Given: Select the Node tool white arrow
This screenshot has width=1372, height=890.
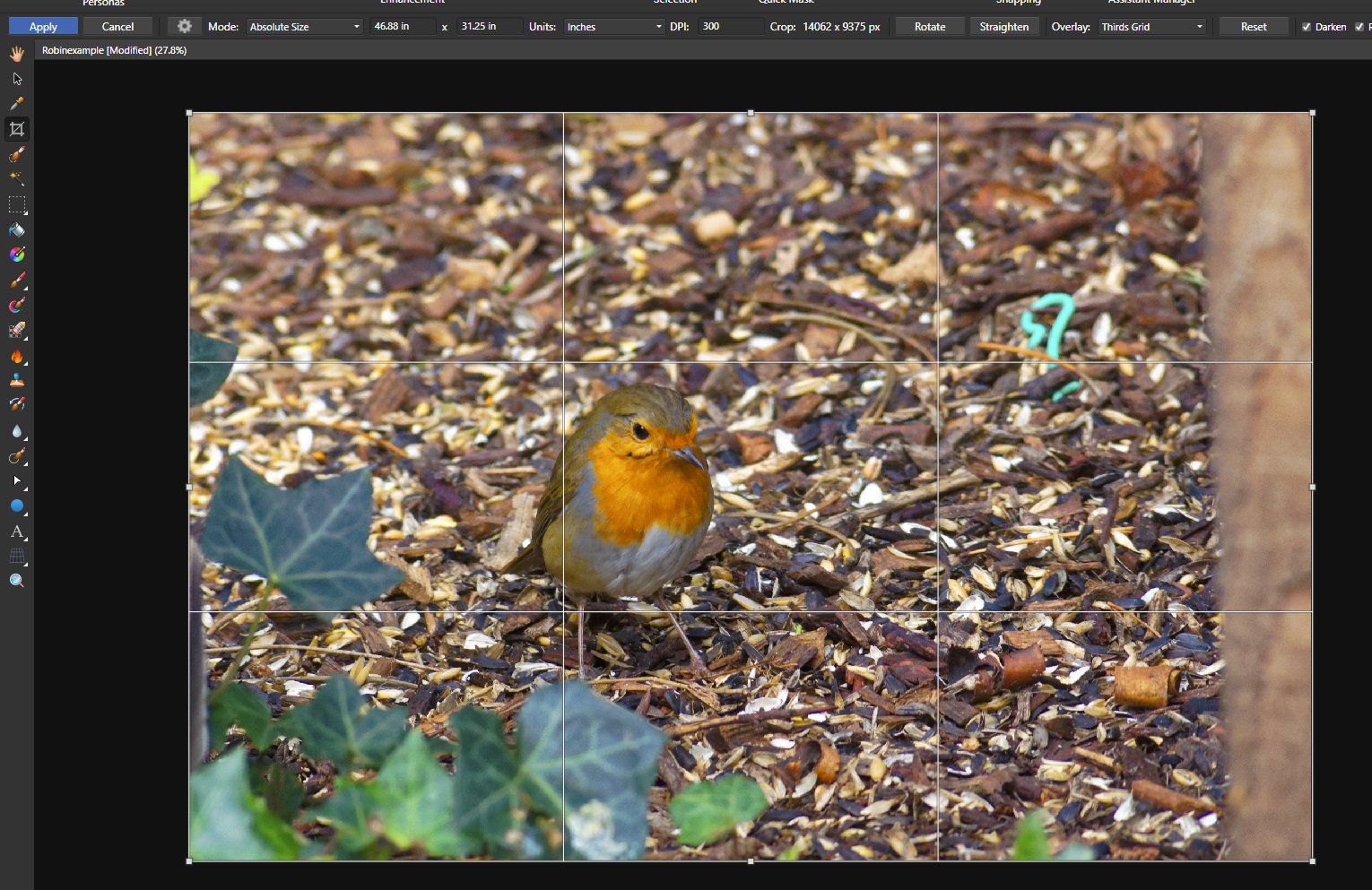Looking at the screenshot, I should pyautogui.click(x=16, y=481).
